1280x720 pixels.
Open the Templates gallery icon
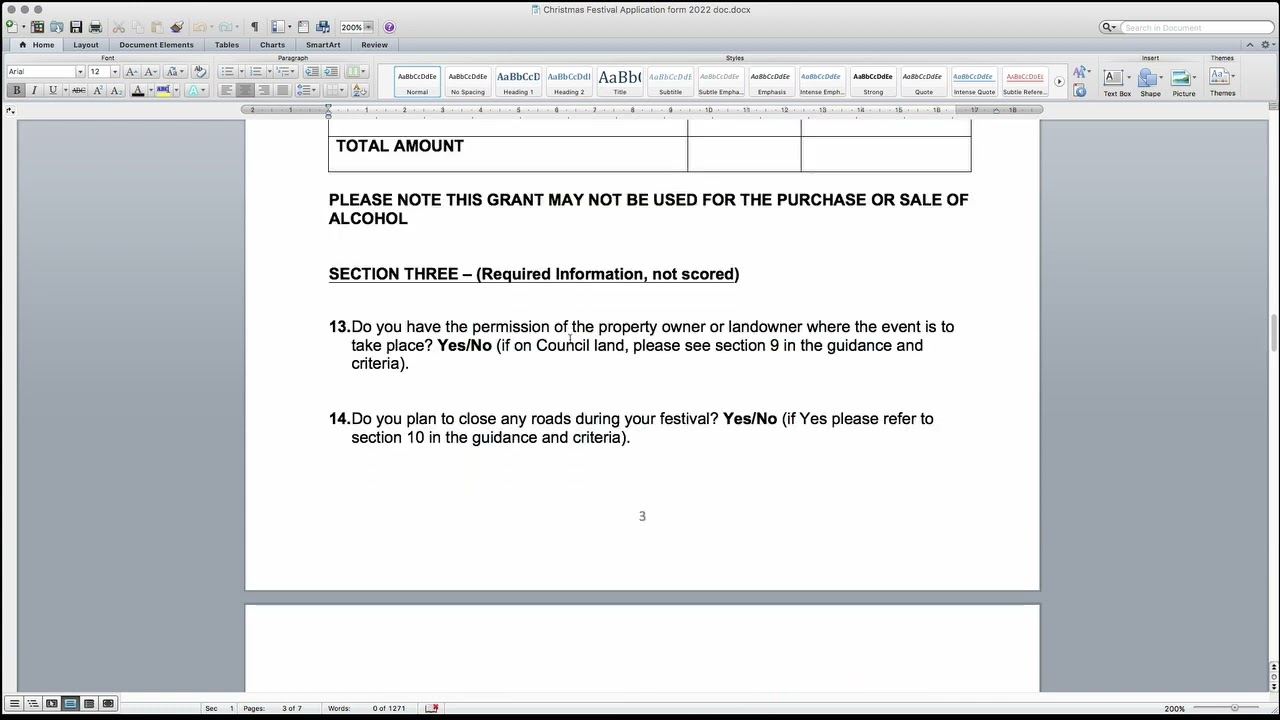pyautogui.click(x=37, y=27)
